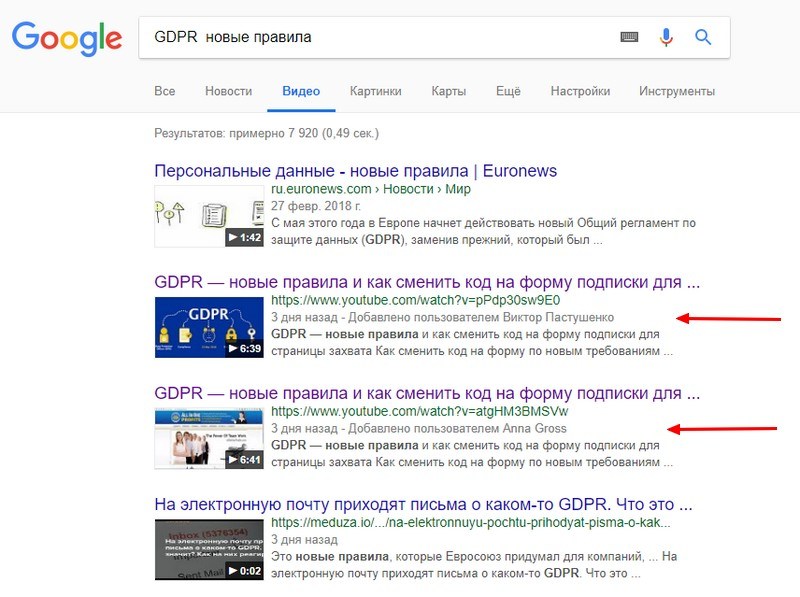This screenshot has width=800, height=597.
Task: Click the search box with GDPR query
Action: 380,37
